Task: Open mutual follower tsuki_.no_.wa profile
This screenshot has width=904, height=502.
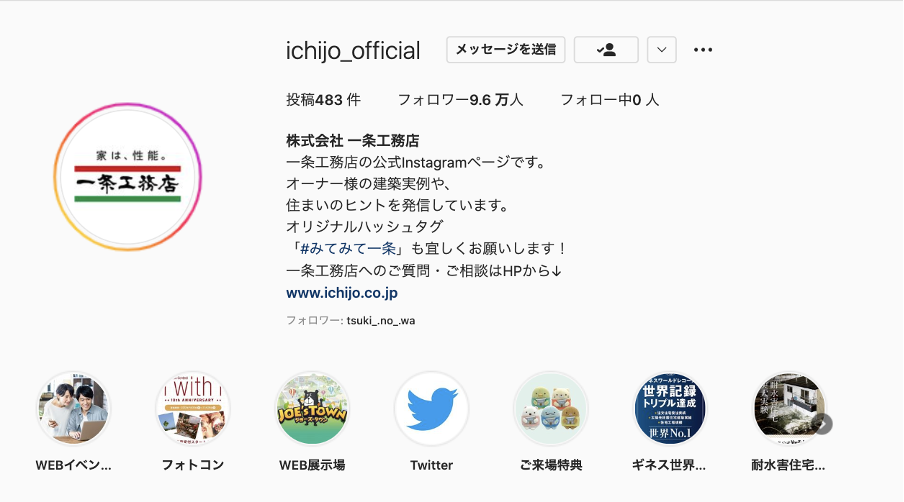Action: [381, 320]
